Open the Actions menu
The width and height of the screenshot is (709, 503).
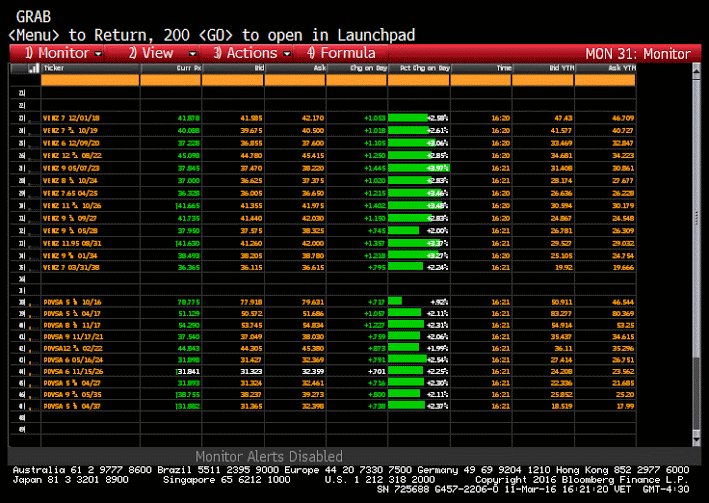(252, 53)
